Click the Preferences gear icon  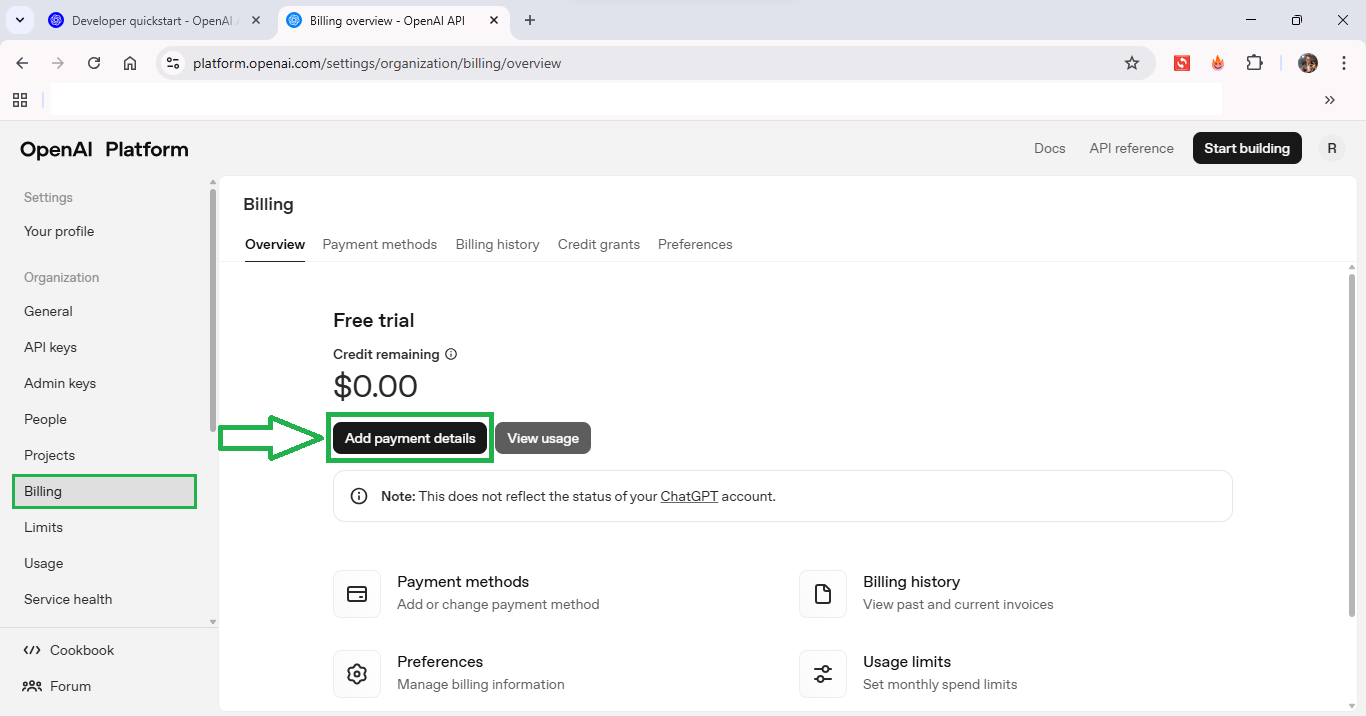(x=357, y=674)
